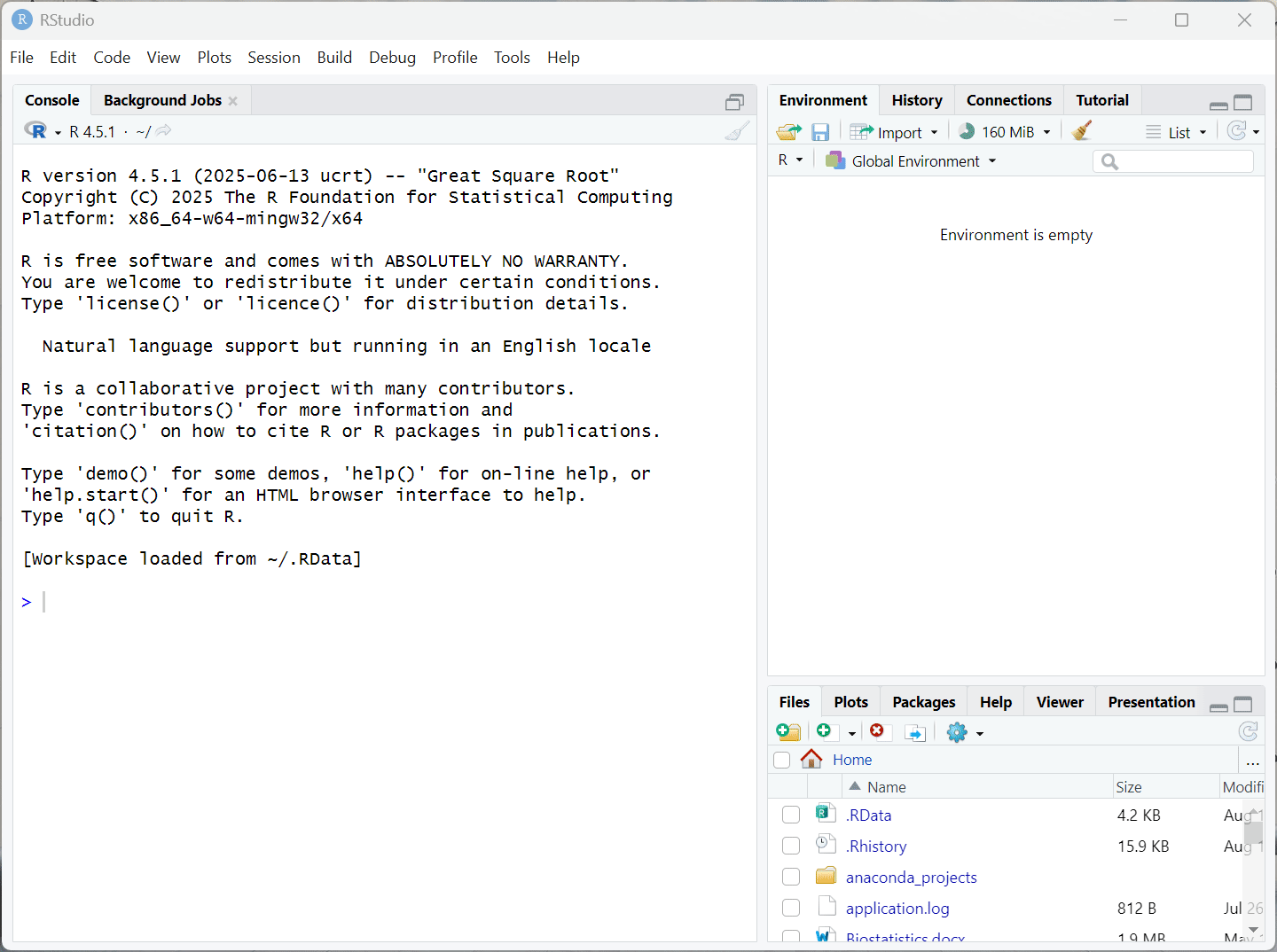
Task: Click the new blank file plus icon
Action: (x=824, y=731)
